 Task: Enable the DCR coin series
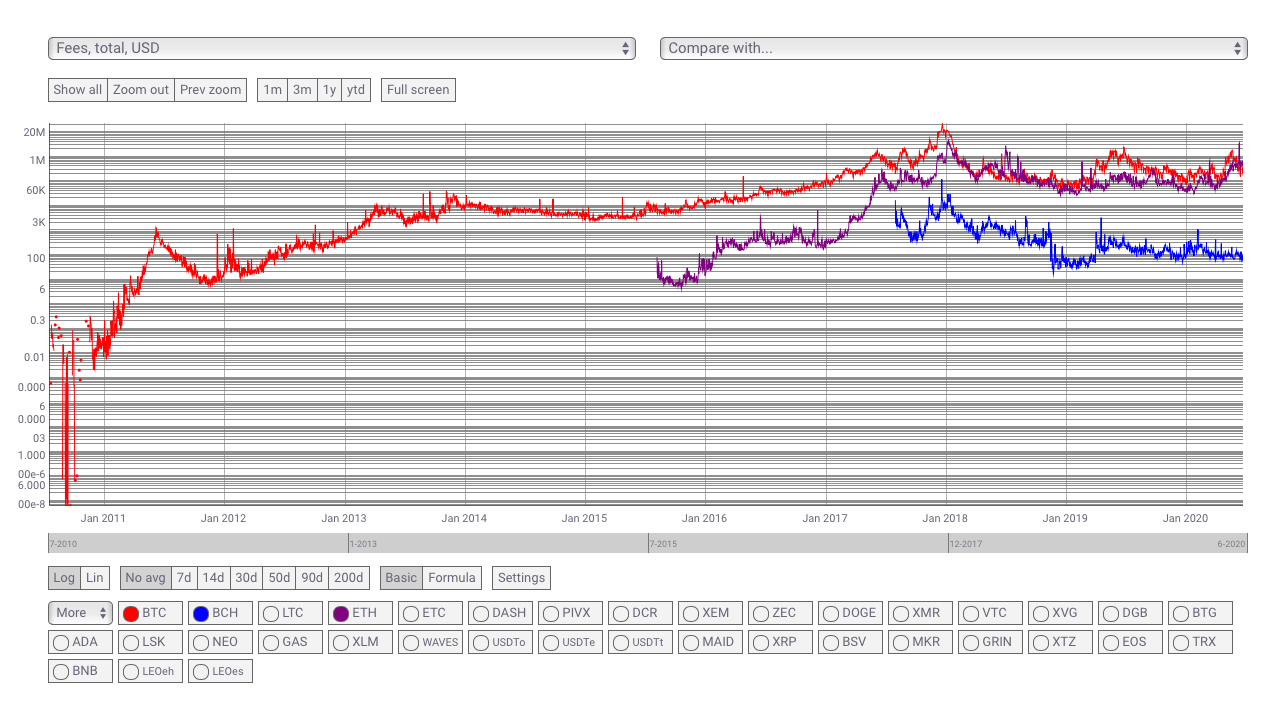coord(640,613)
